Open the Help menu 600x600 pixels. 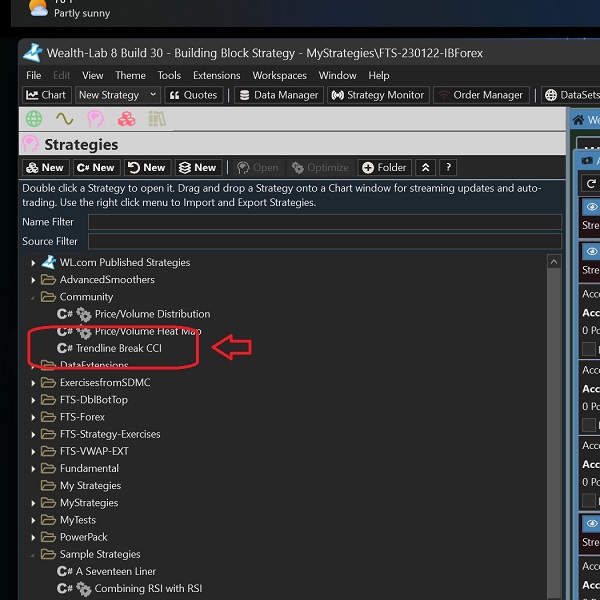click(x=379, y=75)
